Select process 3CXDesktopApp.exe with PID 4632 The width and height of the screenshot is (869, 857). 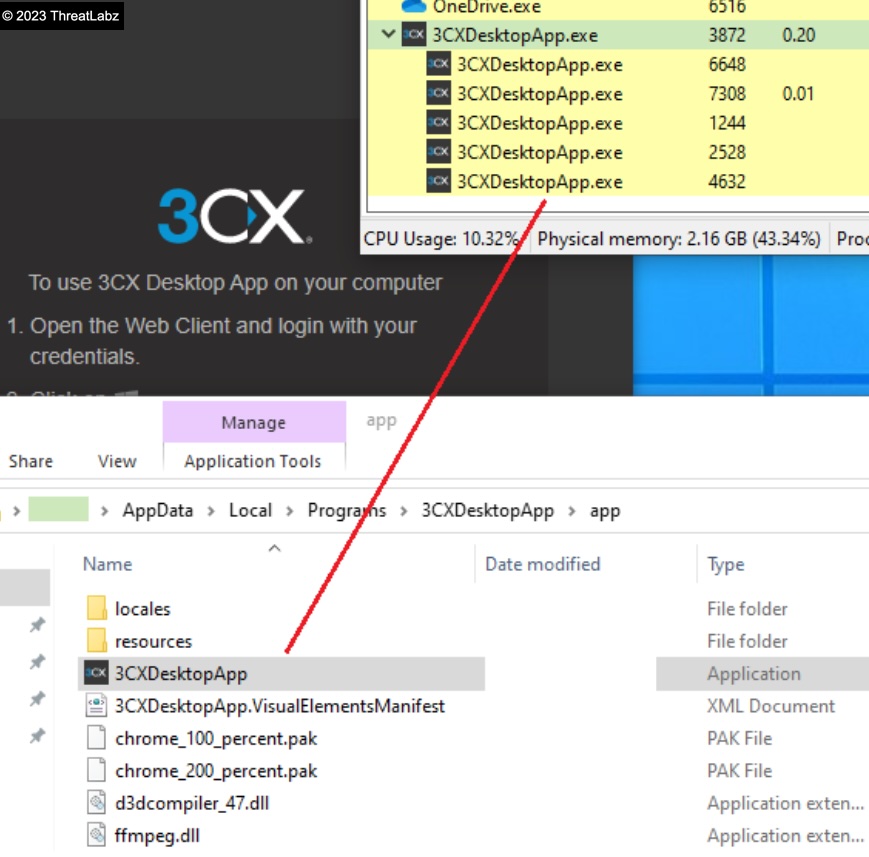[539, 182]
